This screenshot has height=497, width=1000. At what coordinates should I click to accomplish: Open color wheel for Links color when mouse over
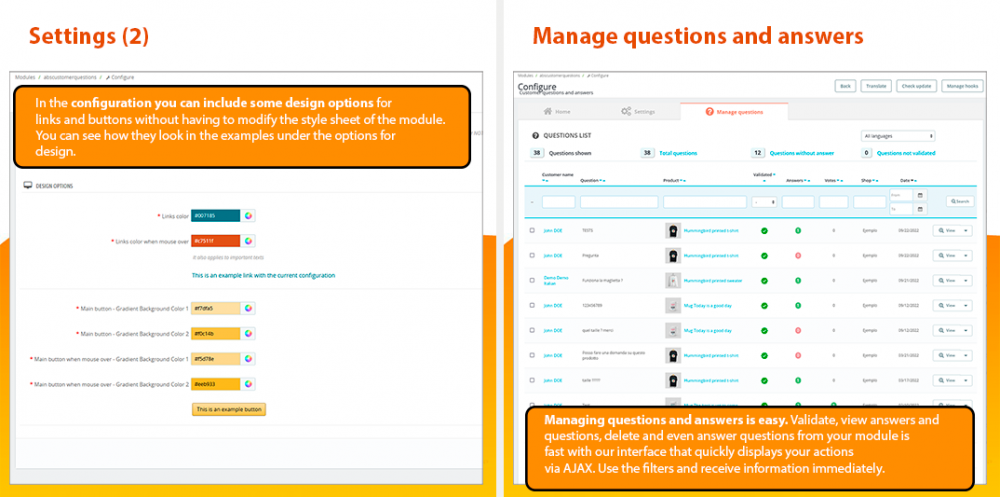[x=248, y=241]
